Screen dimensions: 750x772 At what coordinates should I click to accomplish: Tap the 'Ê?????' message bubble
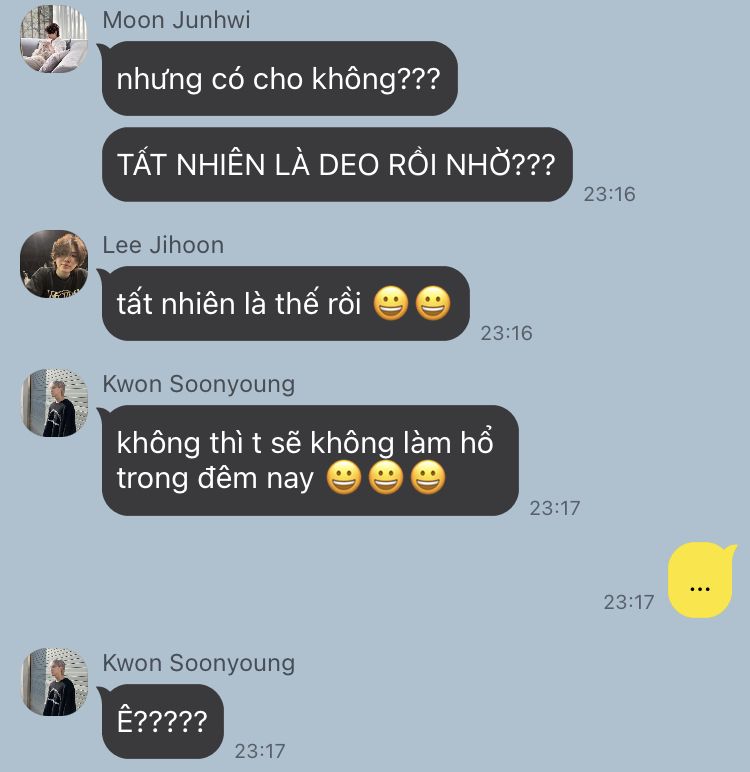[163, 721]
